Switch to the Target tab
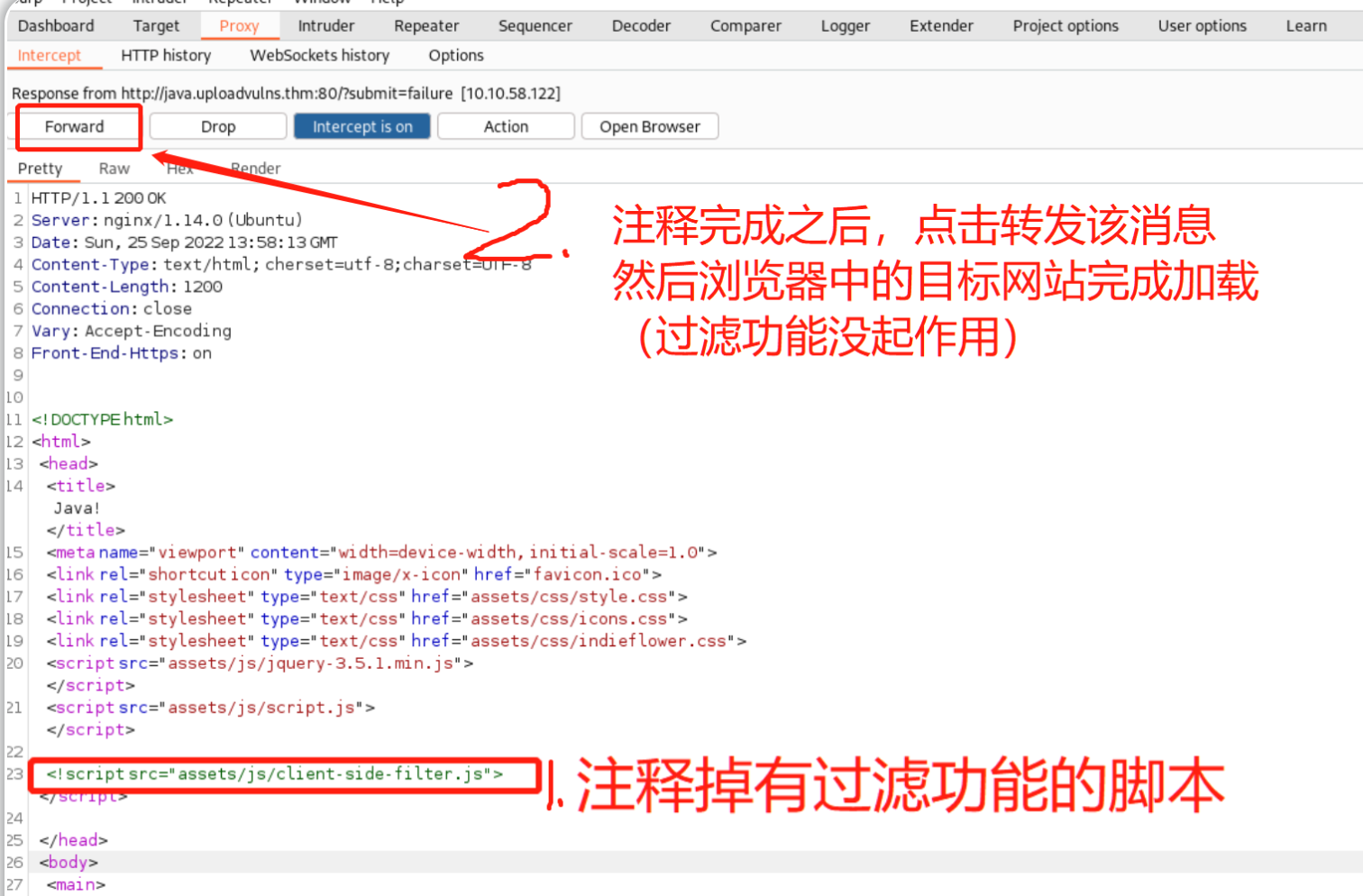This screenshot has height=896, width=1363. tap(156, 26)
